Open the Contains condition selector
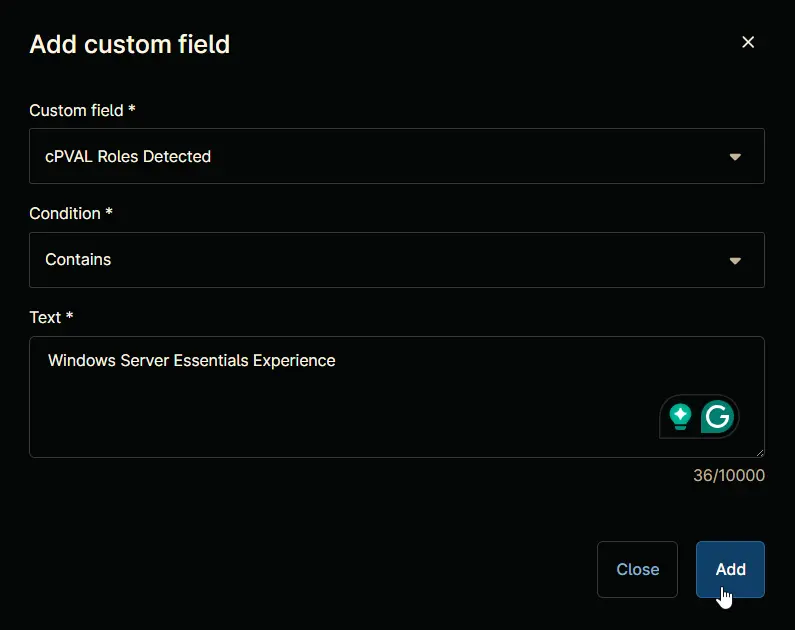Image resolution: width=795 pixels, height=630 pixels. pyautogui.click(x=396, y=260)
